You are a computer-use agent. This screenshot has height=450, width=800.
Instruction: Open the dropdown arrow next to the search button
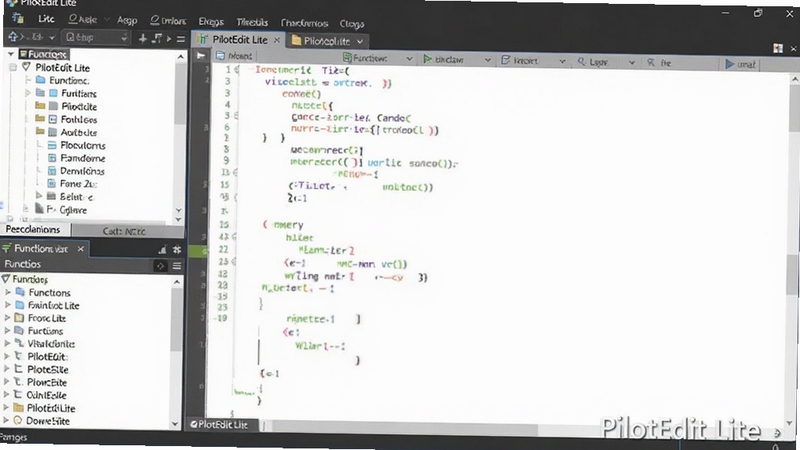coord(632,62)
